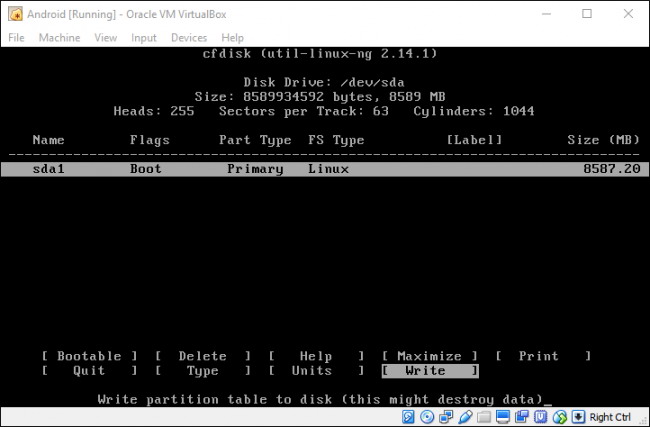Click the display monitor status icon
The image size is (650, 427).
pyautogui.click(x=503, y=417)
